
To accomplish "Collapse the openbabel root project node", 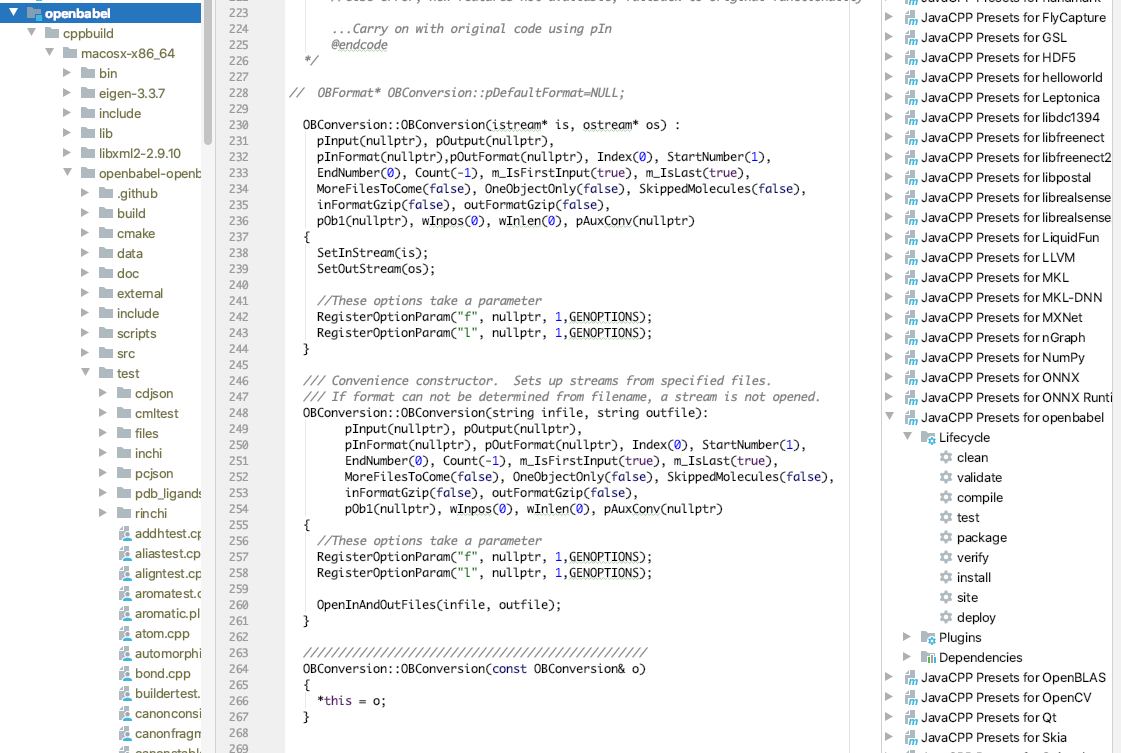I will tap(14, 13).
